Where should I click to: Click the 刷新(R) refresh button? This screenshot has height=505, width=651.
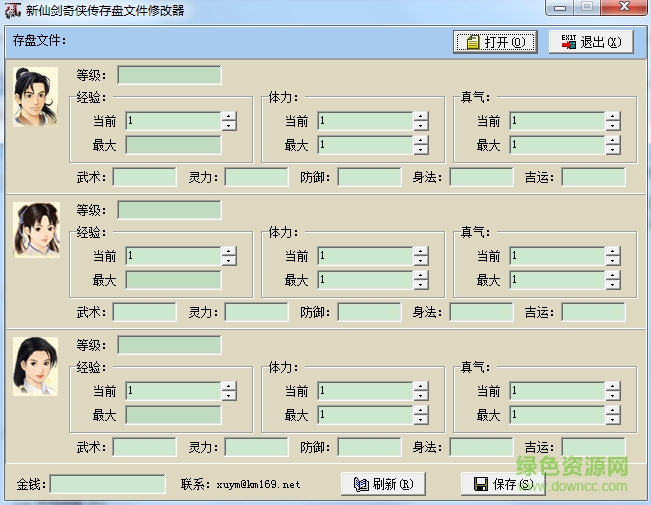coord(383,484)
